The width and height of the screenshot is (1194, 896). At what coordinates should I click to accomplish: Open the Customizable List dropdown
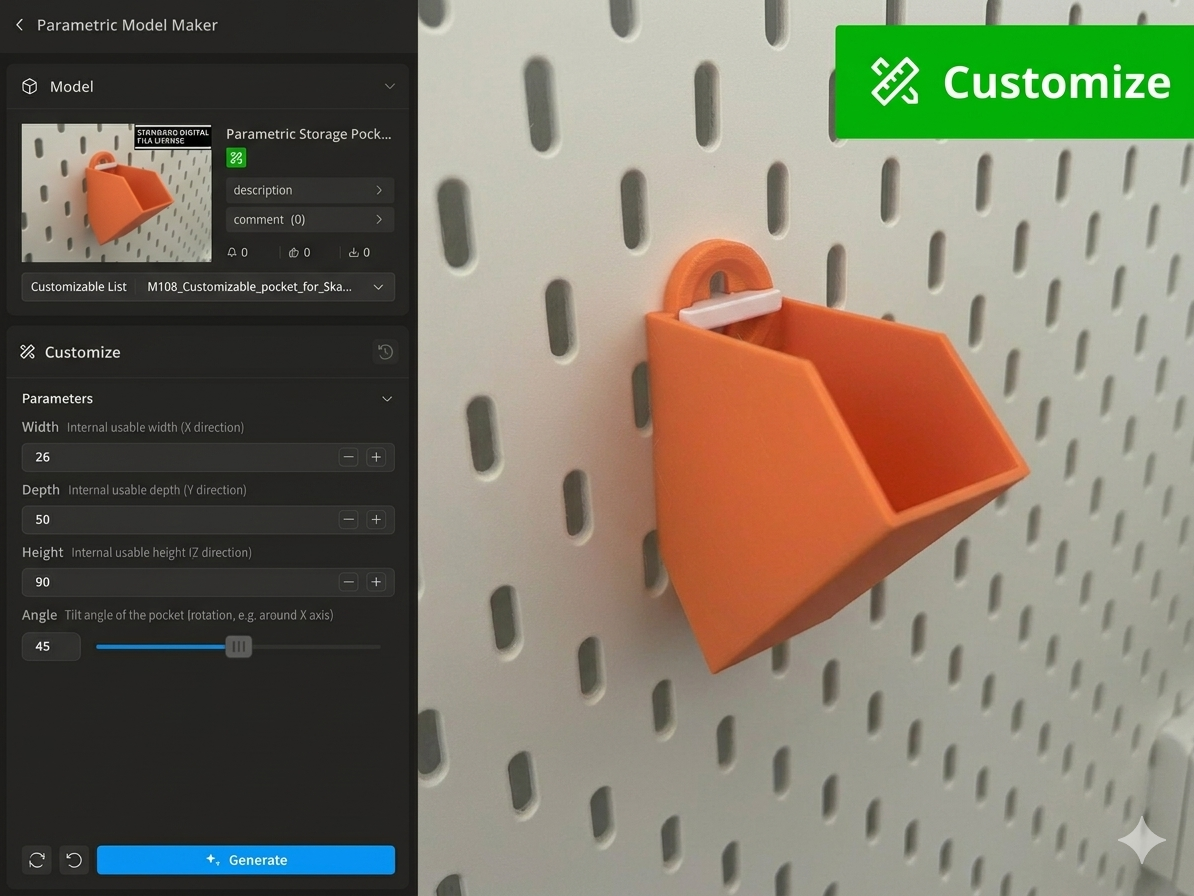coord(208,287)
